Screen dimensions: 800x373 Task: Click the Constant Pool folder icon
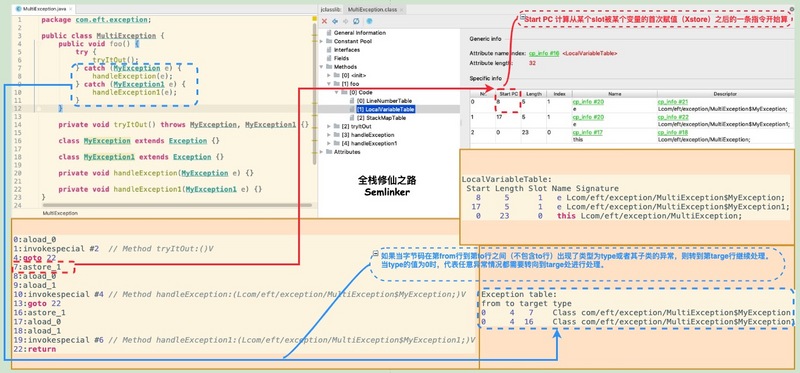coord(329,41)
